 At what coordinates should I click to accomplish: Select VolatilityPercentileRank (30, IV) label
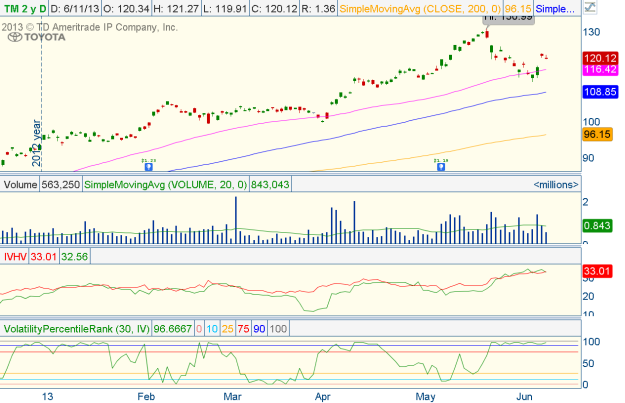[77, 329]
